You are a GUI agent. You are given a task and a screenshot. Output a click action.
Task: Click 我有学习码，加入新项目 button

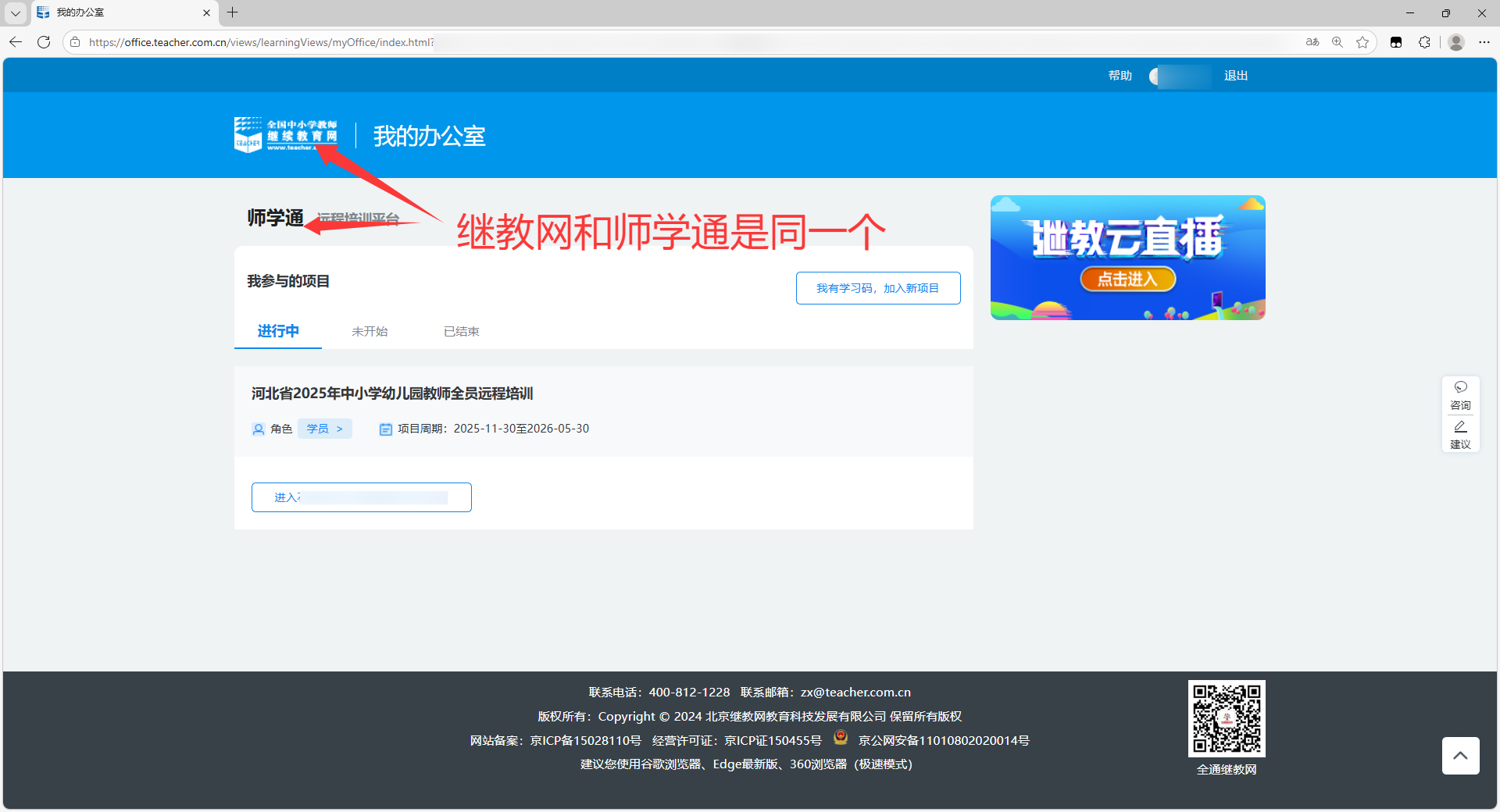coord(877,288)
